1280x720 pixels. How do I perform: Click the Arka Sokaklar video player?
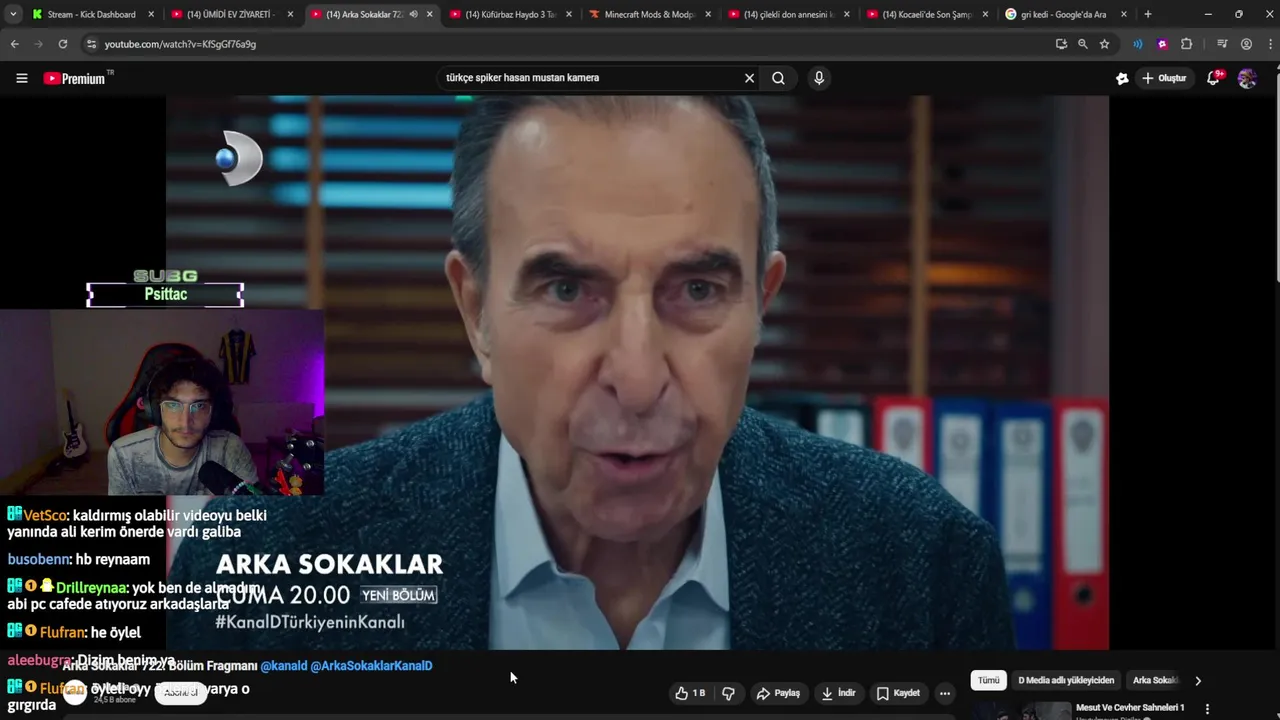(x=637, y=372)
